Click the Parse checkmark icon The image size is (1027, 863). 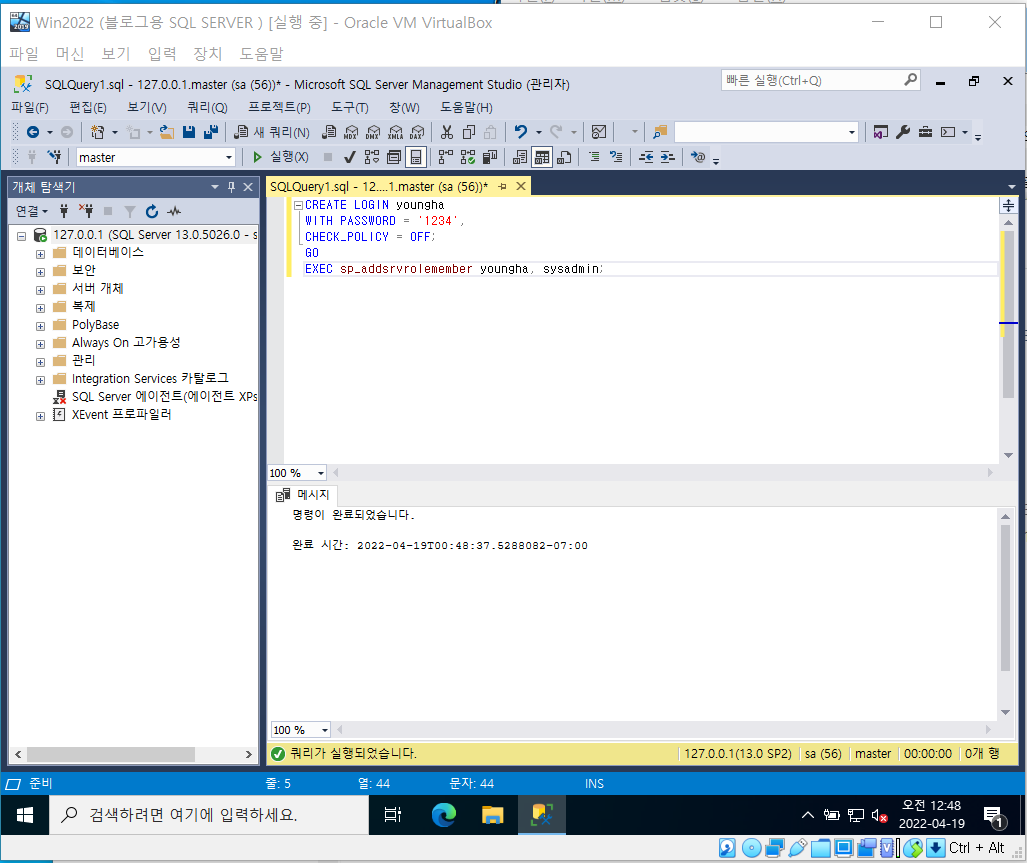(350, 157)
